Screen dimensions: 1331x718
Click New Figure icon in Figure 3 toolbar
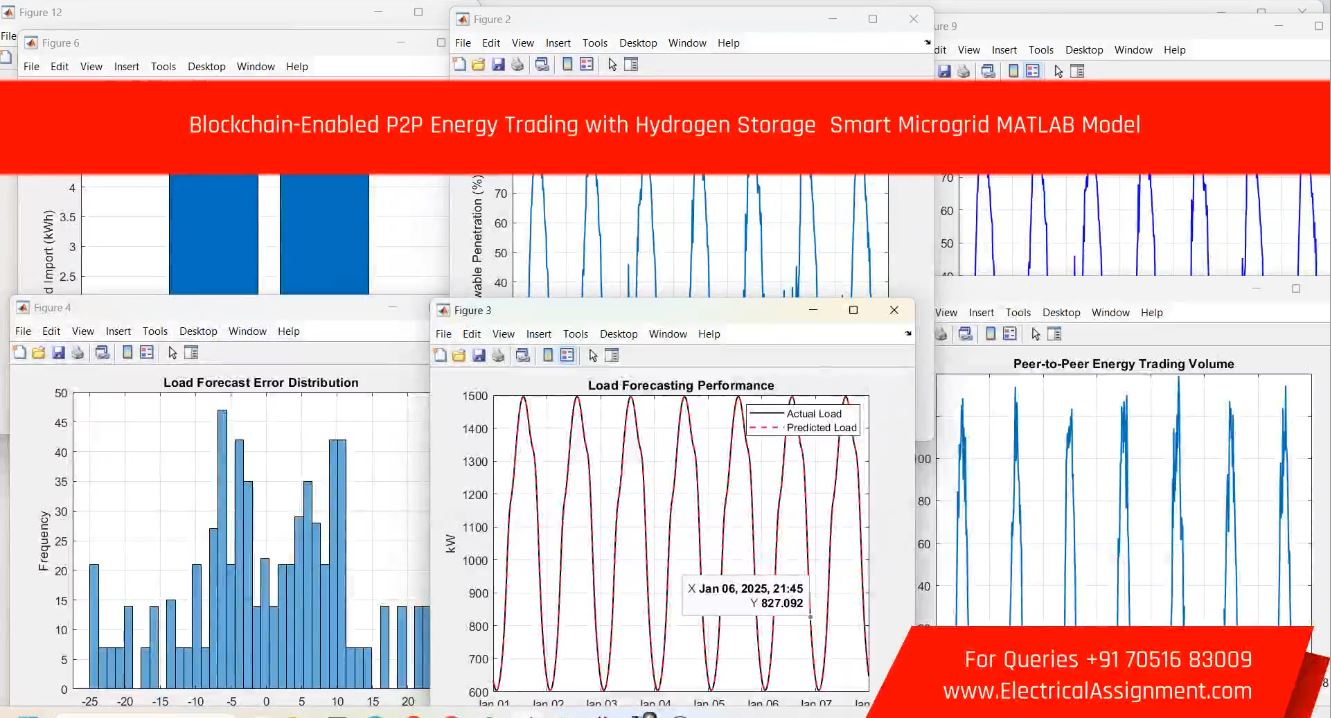(439, 355)
